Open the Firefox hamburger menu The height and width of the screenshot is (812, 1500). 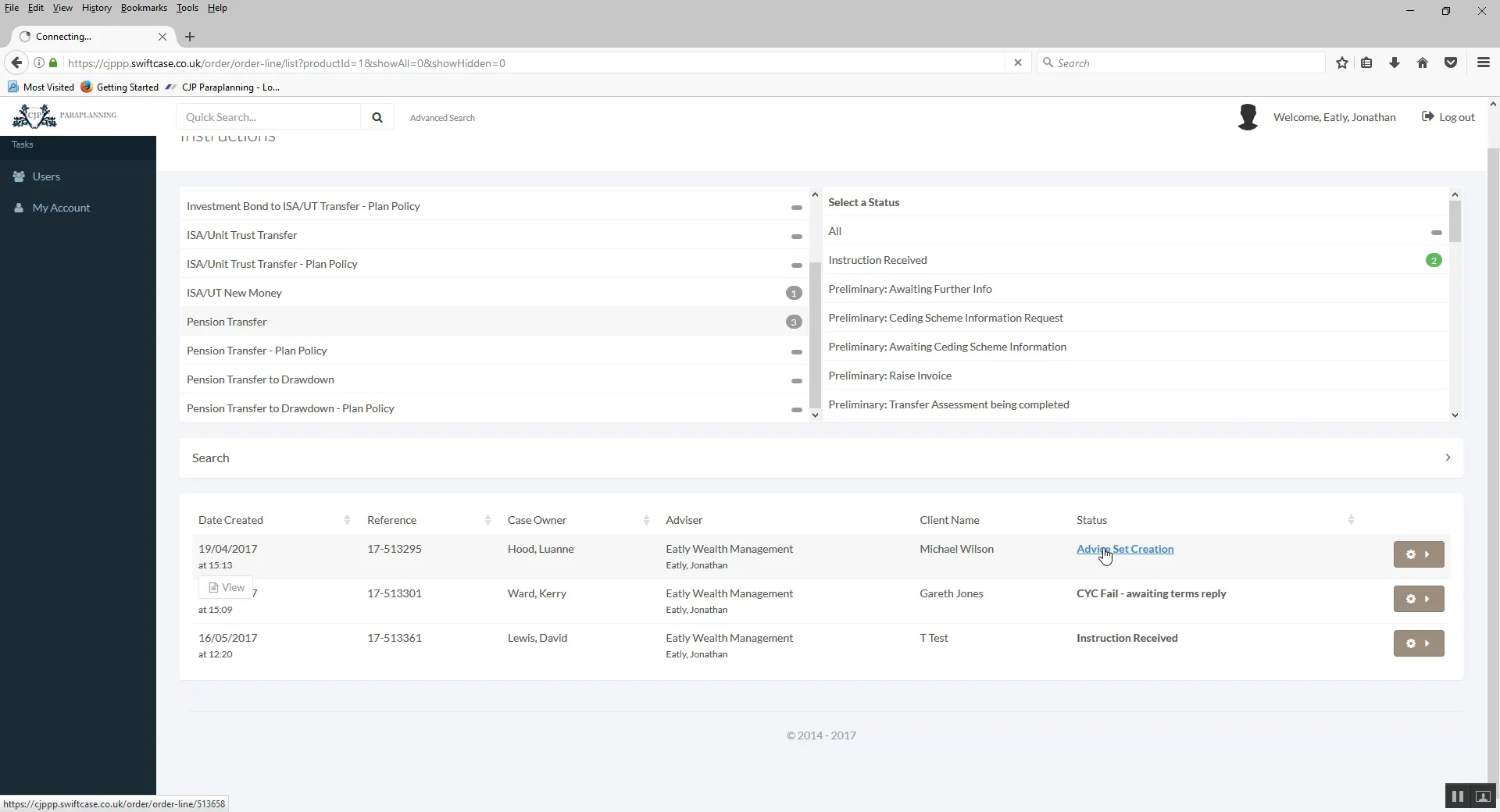[1484, 63]
